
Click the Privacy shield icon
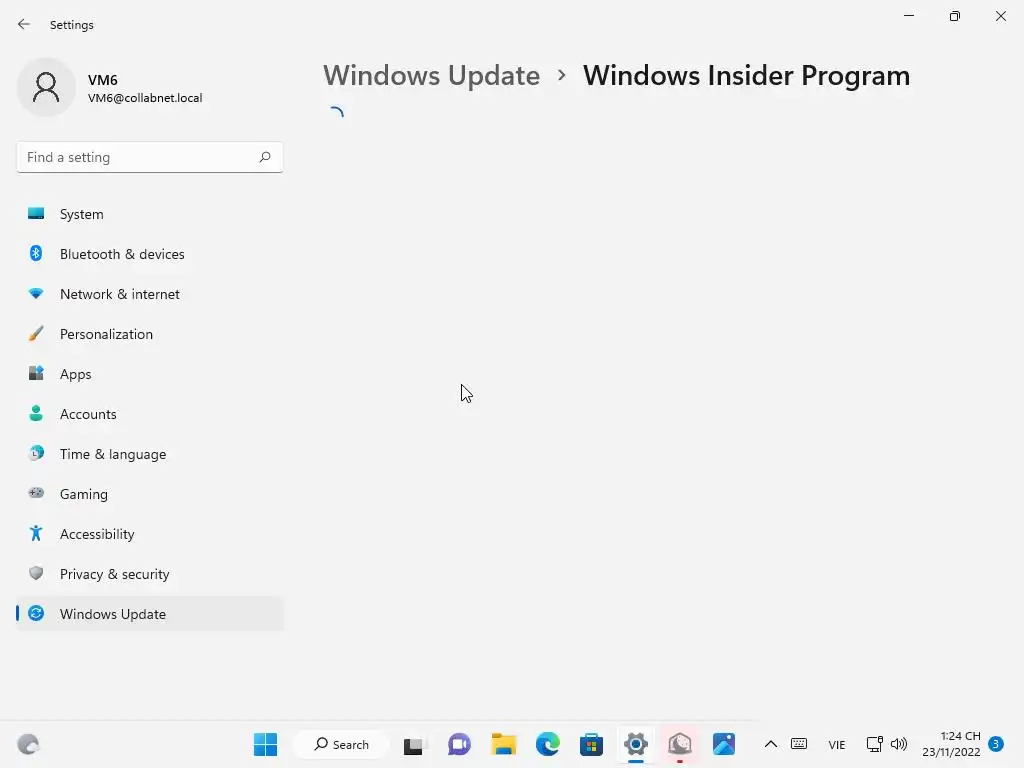(x=36, y=573)
